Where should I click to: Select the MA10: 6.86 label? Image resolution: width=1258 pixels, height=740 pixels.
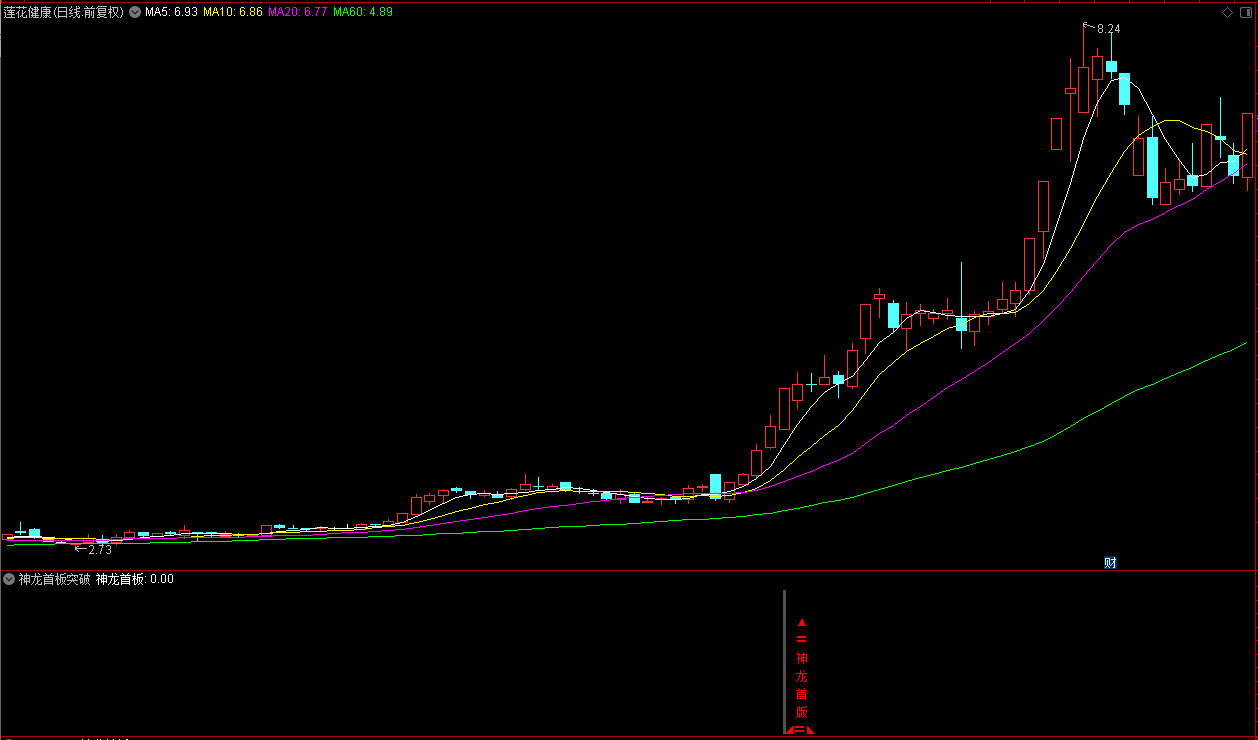coord(233,13)
